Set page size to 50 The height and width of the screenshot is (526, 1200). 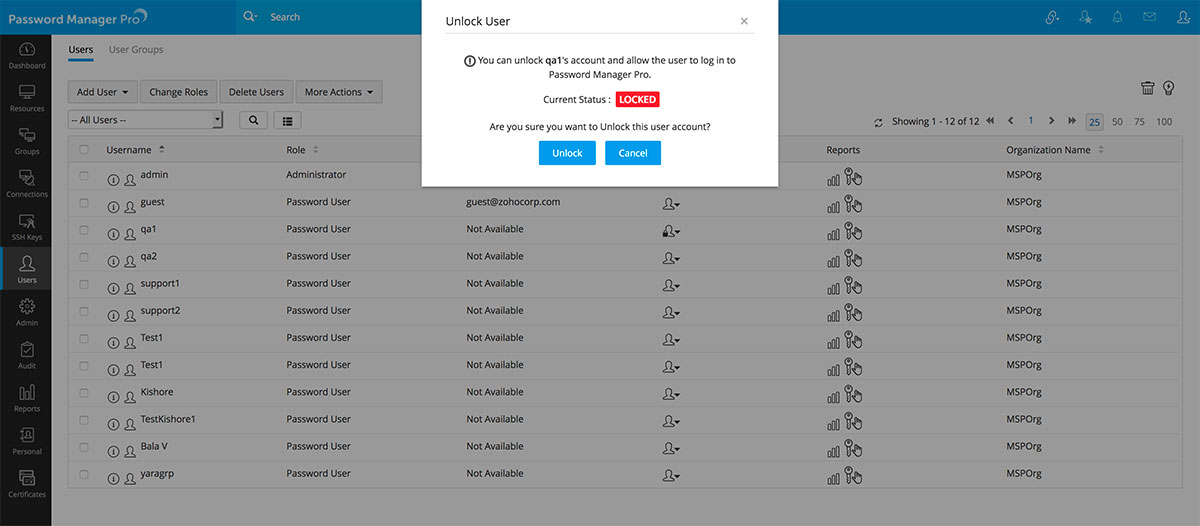(x=1117, y=122)
